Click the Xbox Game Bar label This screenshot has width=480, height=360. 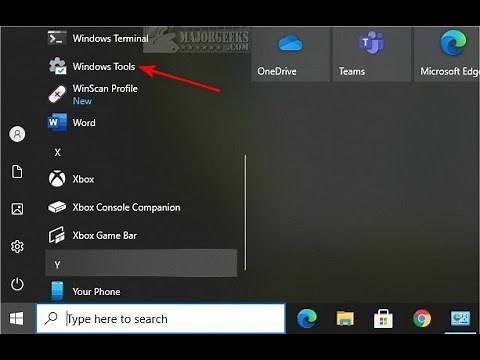point(105,235)
